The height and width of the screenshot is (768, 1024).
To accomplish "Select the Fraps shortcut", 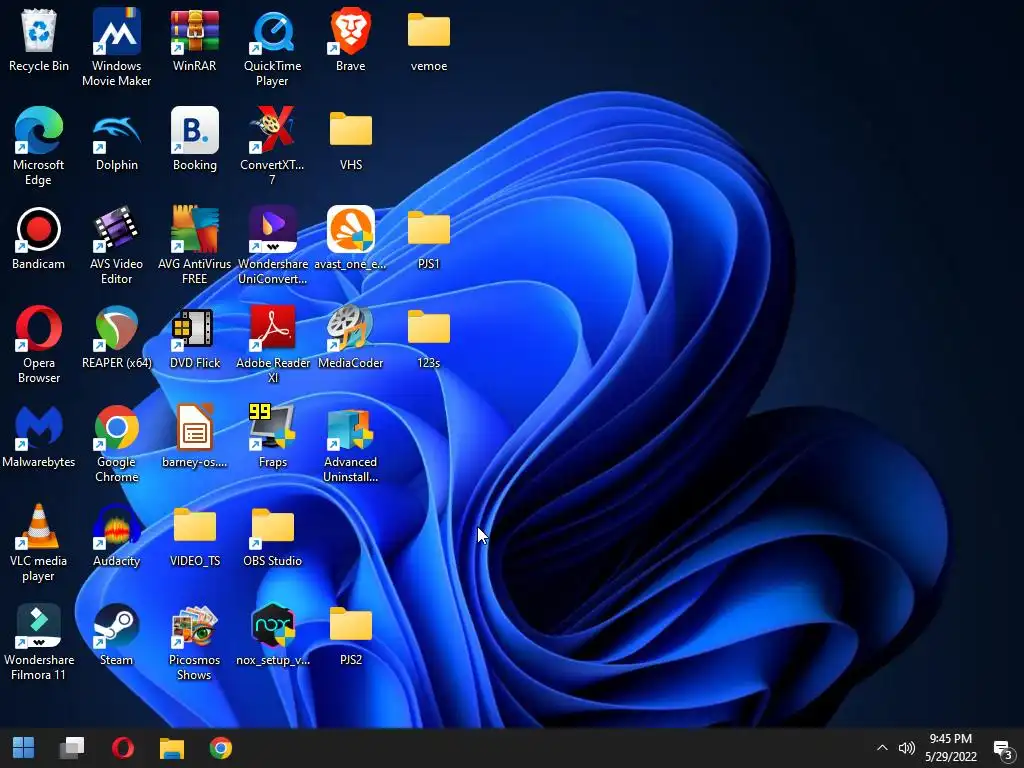I will point(272,438).
